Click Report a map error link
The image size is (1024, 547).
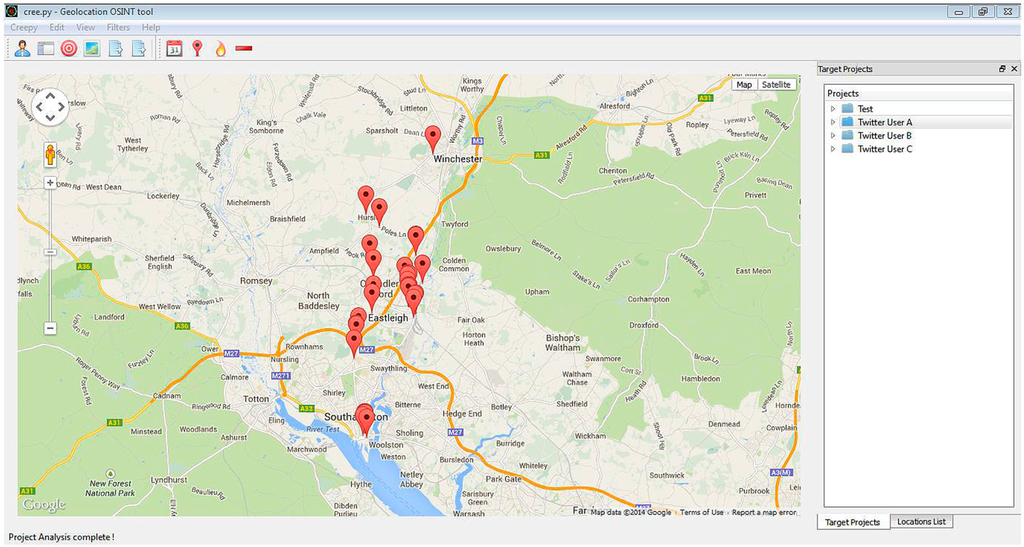[764, 512]
